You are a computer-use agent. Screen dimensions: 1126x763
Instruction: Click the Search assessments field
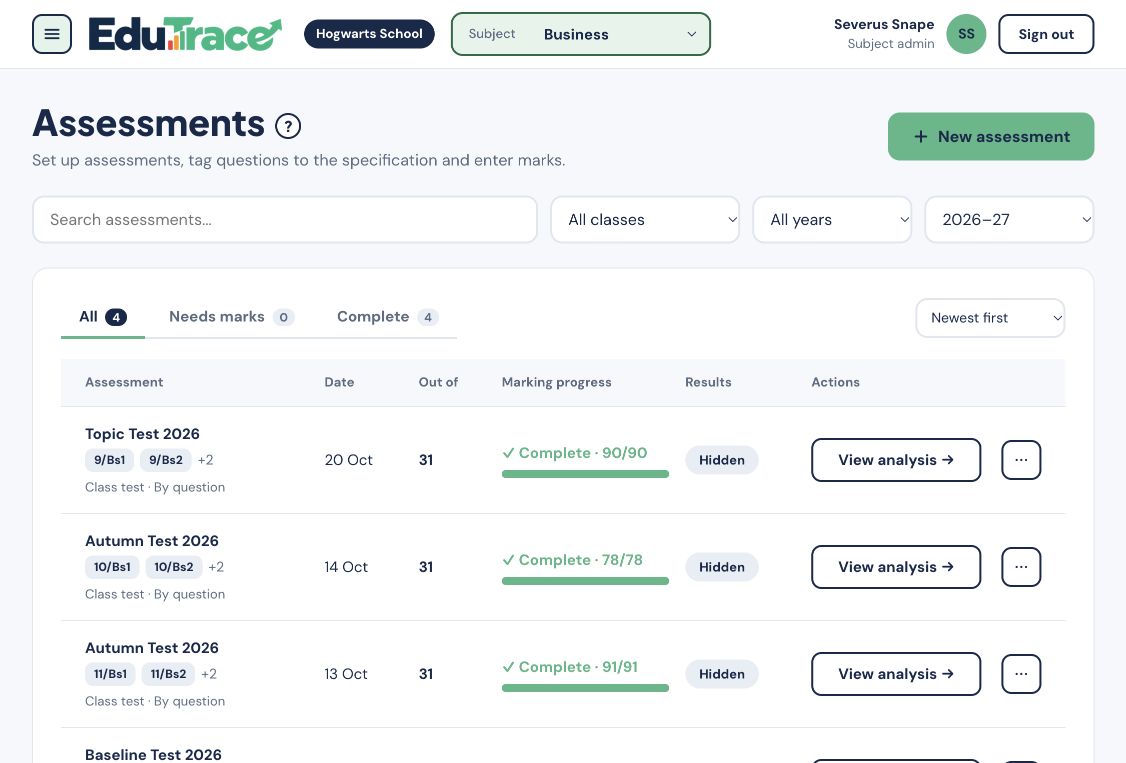(x=285, y=220)
